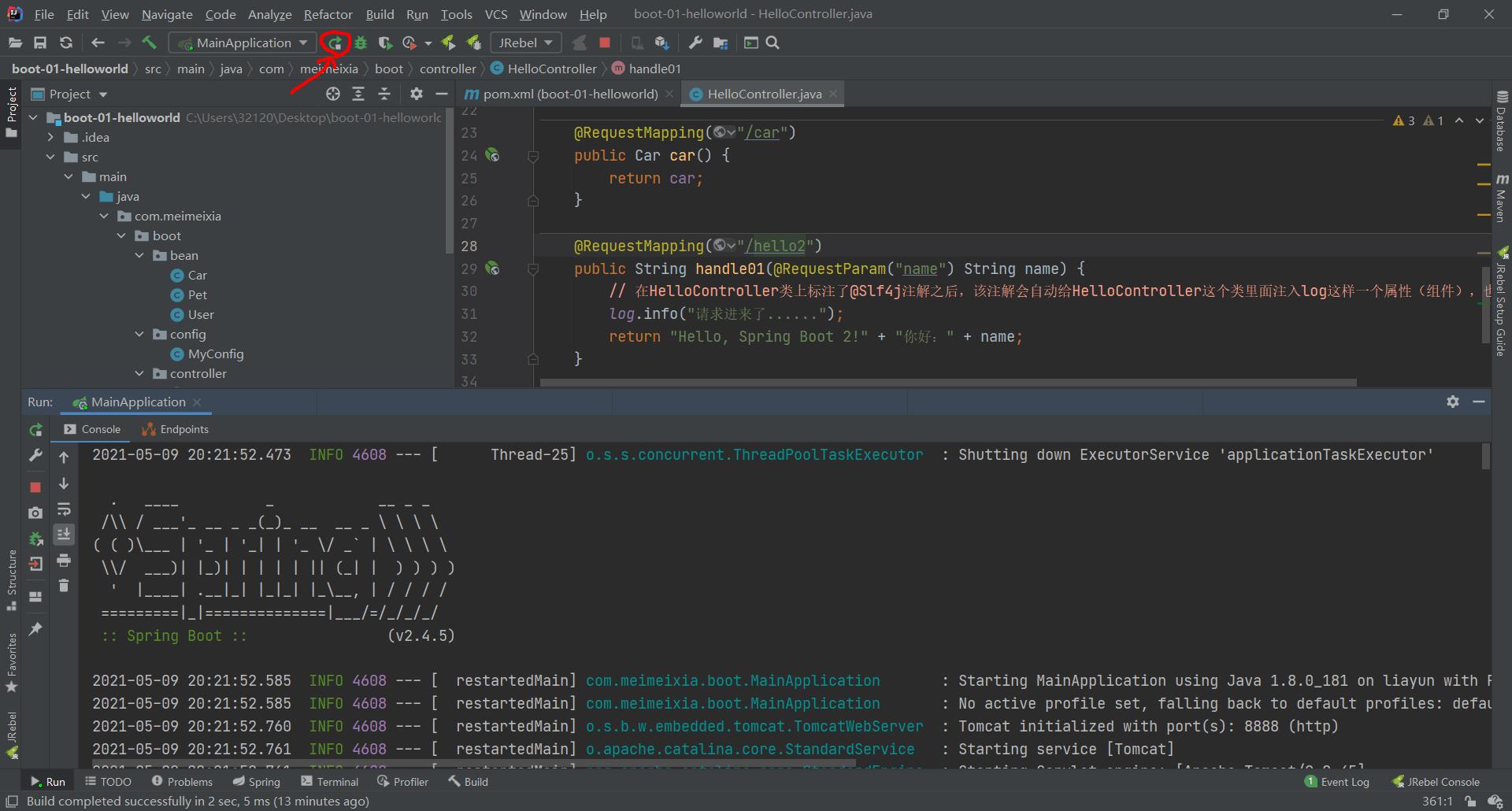Navigate back with the left arrow

(98, 43)
